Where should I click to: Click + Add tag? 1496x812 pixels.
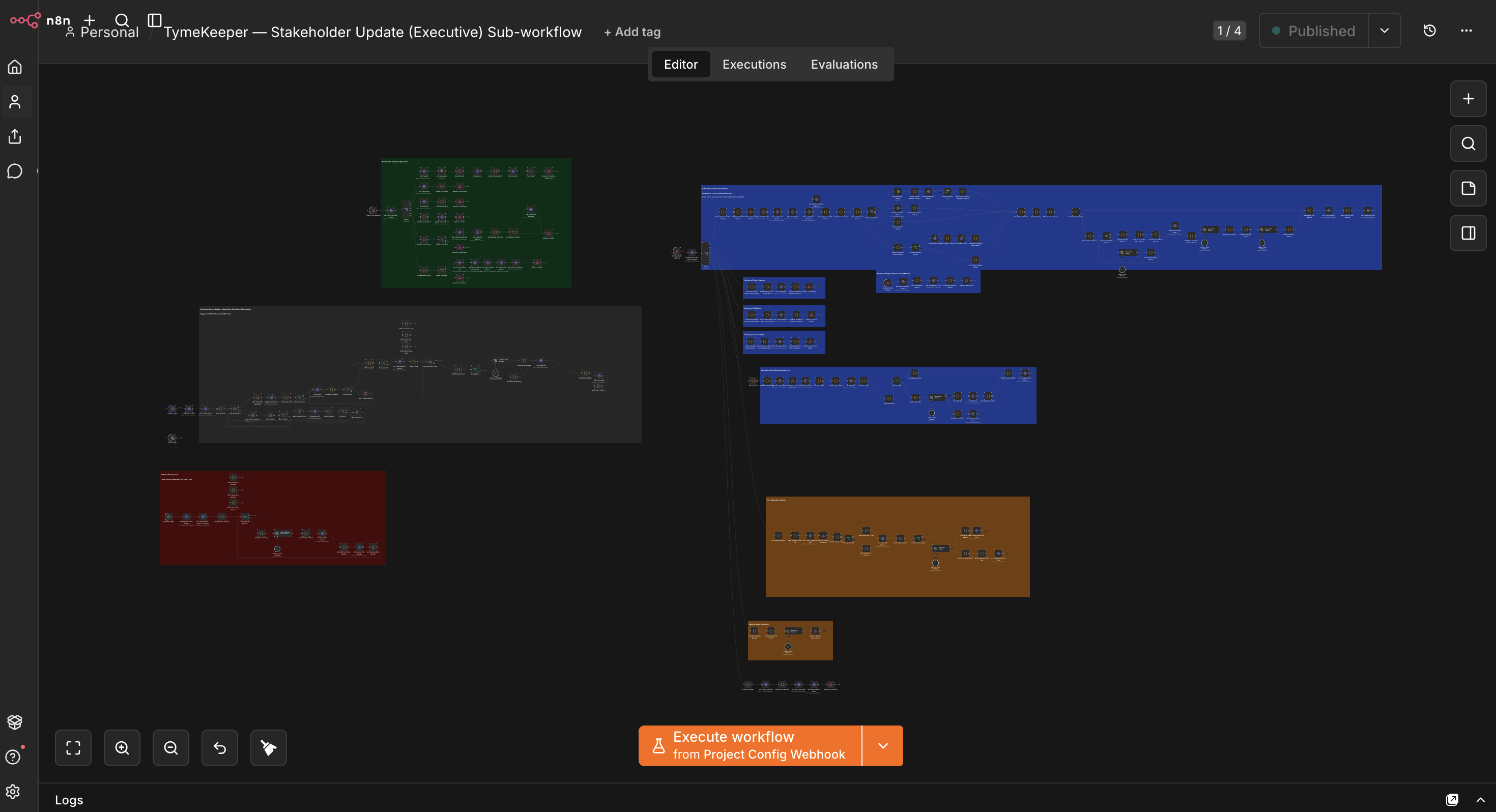tap(632, 32)
